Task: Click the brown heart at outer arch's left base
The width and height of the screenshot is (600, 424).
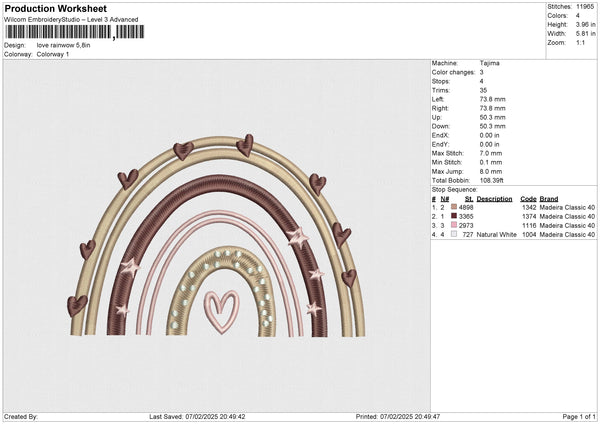Action: point(74,303)
